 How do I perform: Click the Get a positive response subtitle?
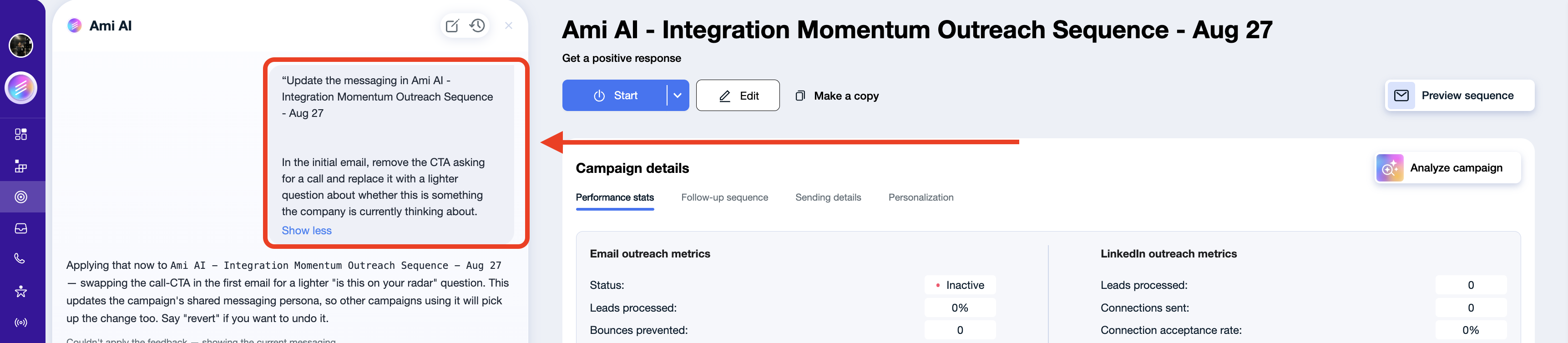(622, 58)
